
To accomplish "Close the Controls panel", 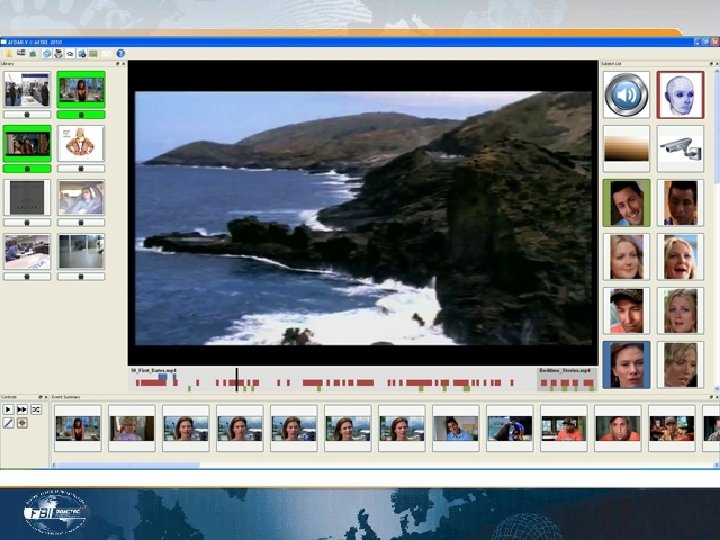I will tap(46, 397).
